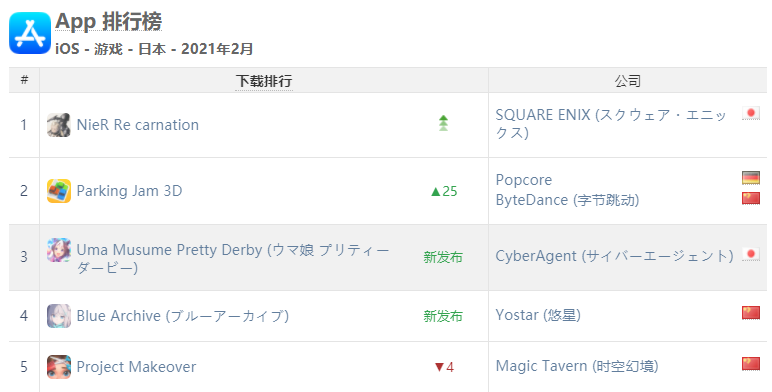
Task: Click the 公司 column header
Action: [x=627, y=81]
